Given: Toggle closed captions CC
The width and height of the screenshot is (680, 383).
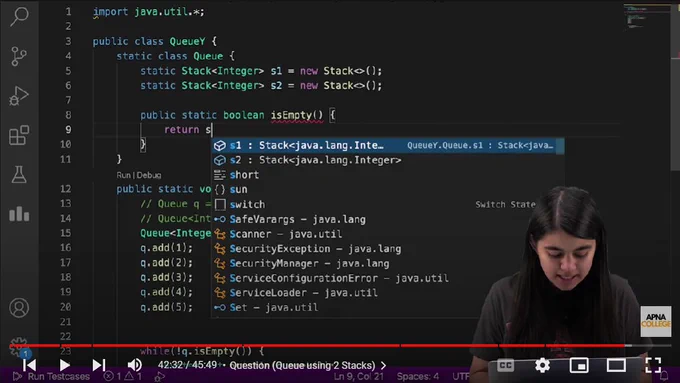Looking at the screenshot, I should pos(506,365).
